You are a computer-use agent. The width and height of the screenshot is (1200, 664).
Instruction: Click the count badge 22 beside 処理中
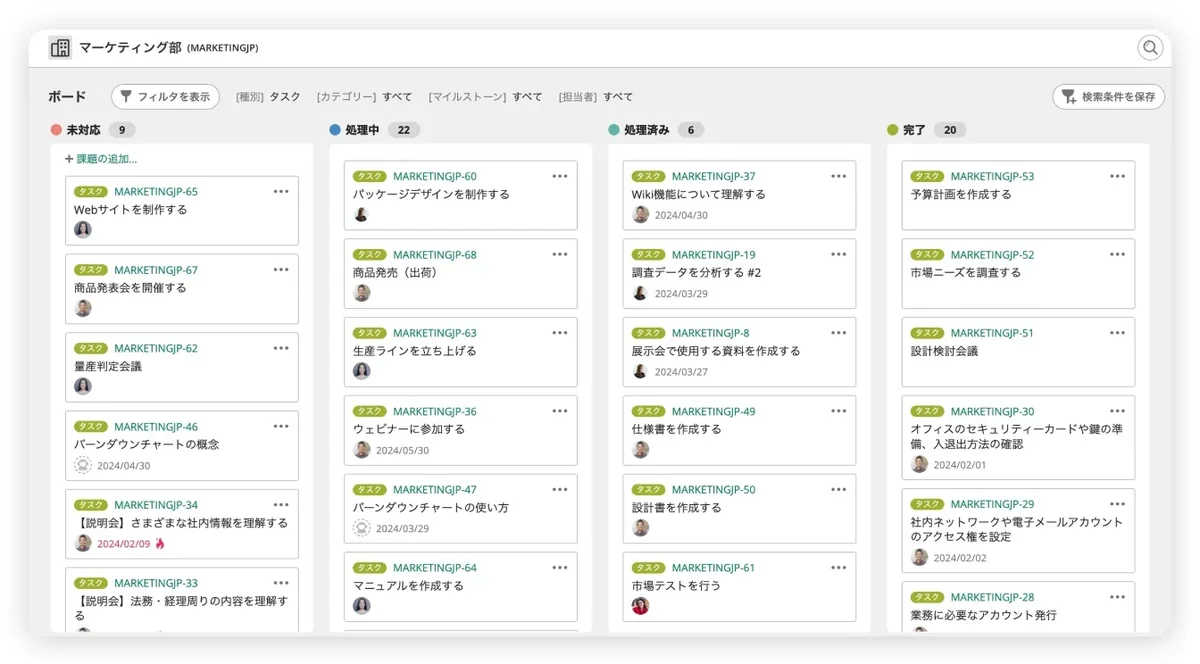pyautogui.click(x=404, y=130)
